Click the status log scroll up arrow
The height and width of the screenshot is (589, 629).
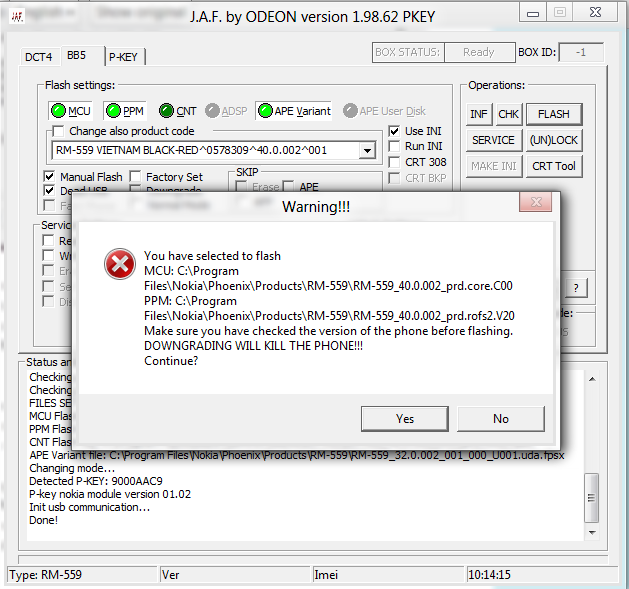point(592,379)
